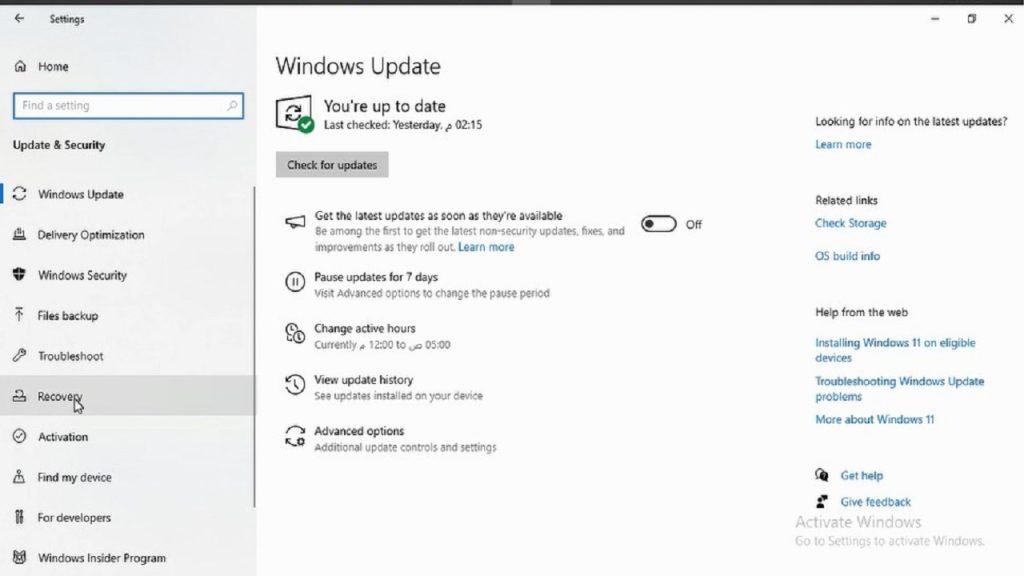1024x576 pixels.
Task: Click the back arrow in Settings header
Action: click(x=19, y=19)
